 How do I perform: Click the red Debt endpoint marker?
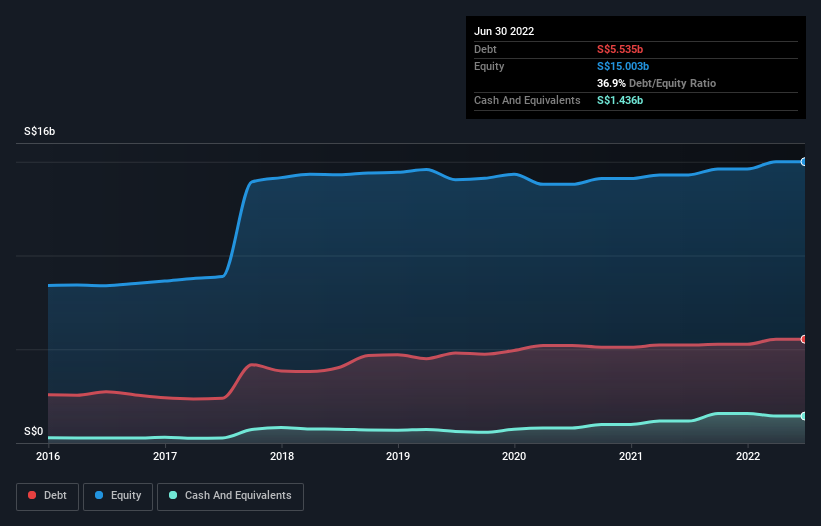pos(804,339)
